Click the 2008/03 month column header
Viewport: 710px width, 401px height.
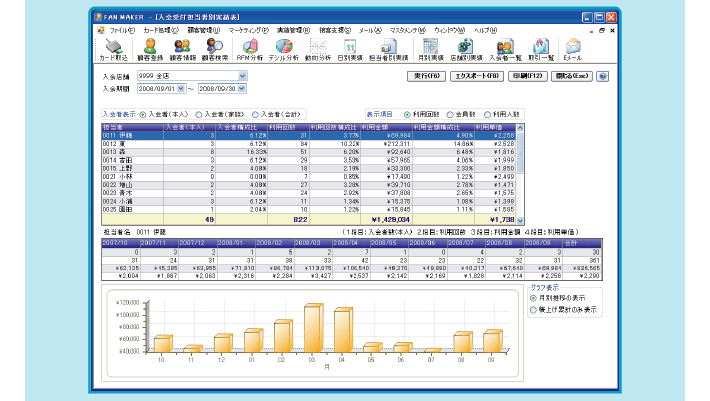tap(313, 243)
